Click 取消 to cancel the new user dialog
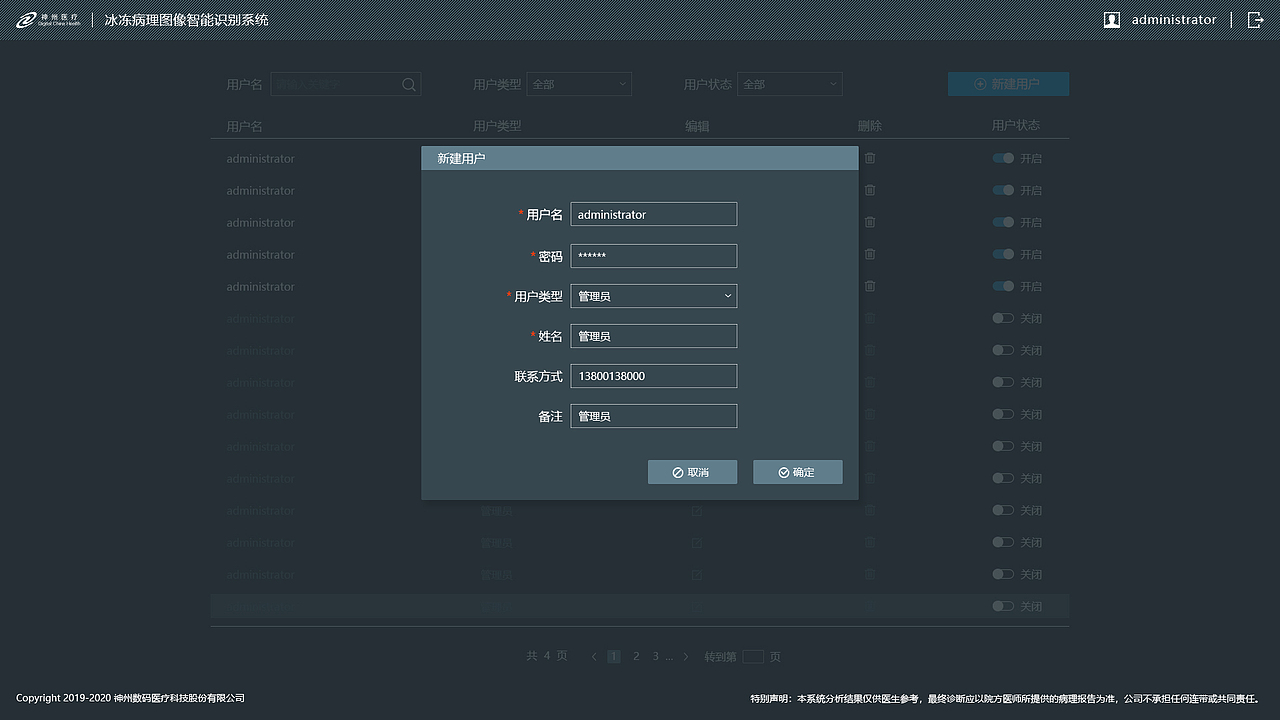 pyautogui.click(x=692, y=472)
